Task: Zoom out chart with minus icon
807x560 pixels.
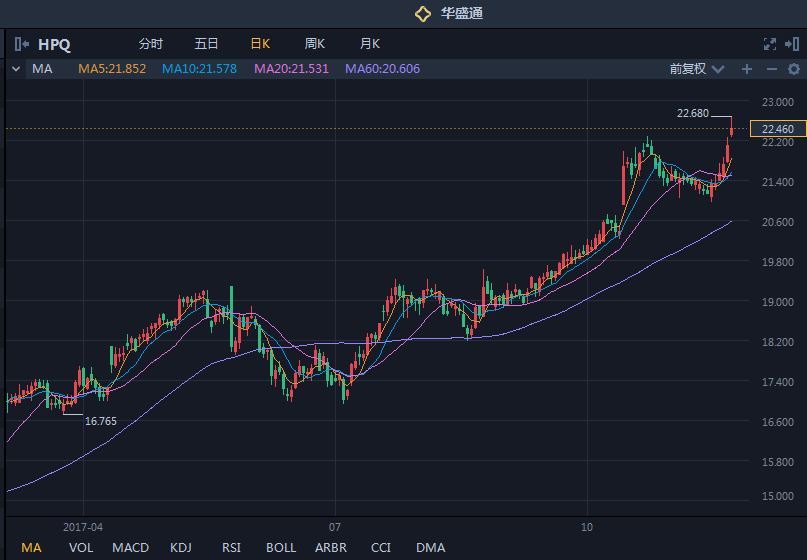Action: click(771, 69)
